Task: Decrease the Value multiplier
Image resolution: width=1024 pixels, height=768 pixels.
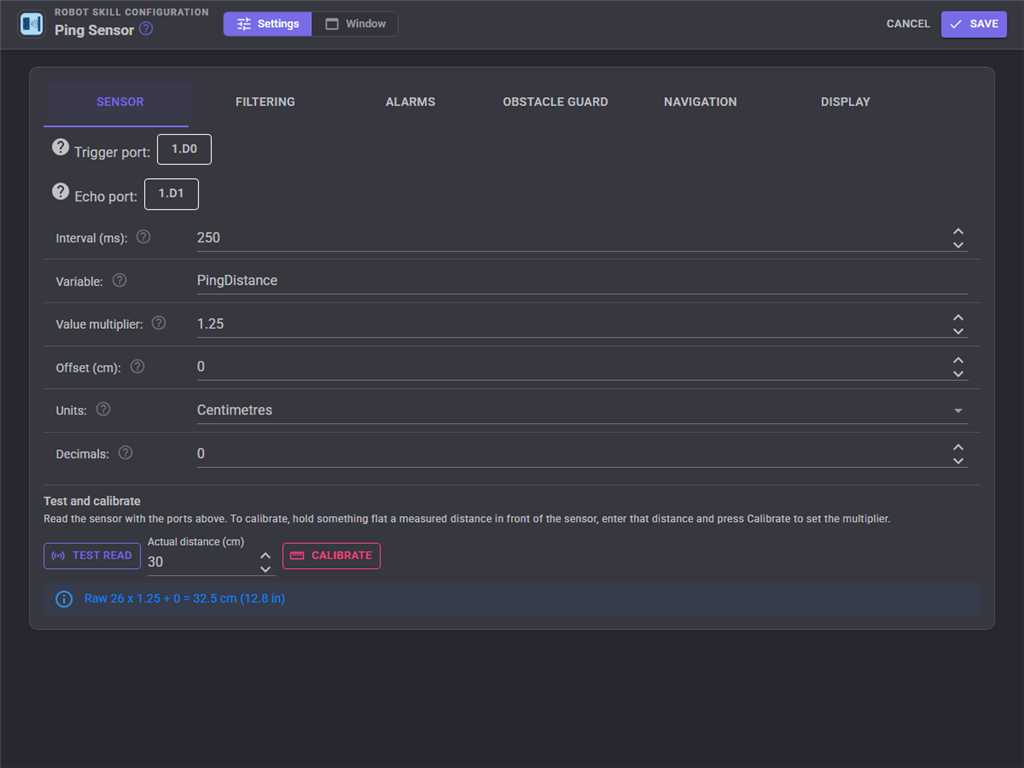Action: click(x=958, y=331)
